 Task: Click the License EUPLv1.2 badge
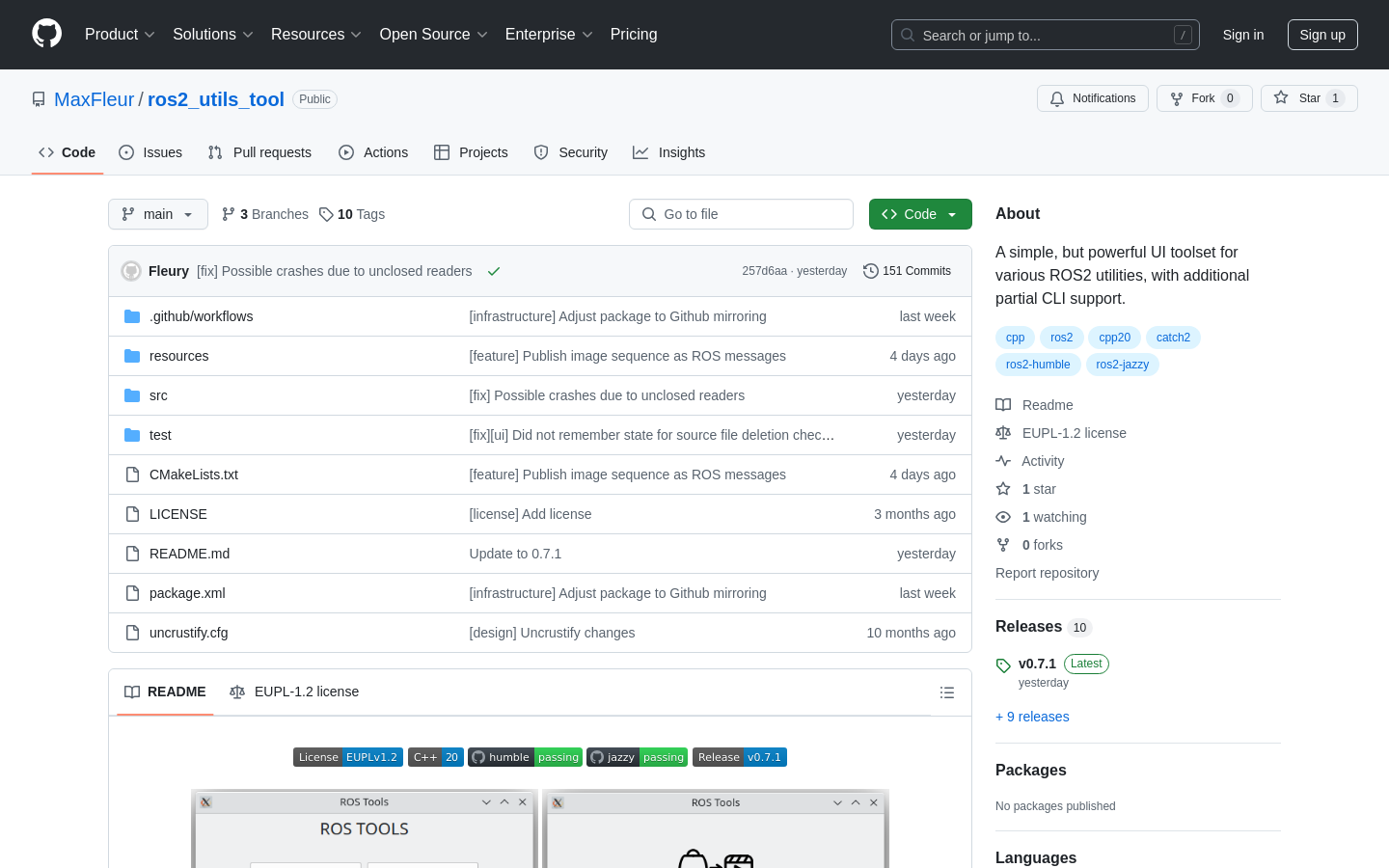click(x=348, y=757)
